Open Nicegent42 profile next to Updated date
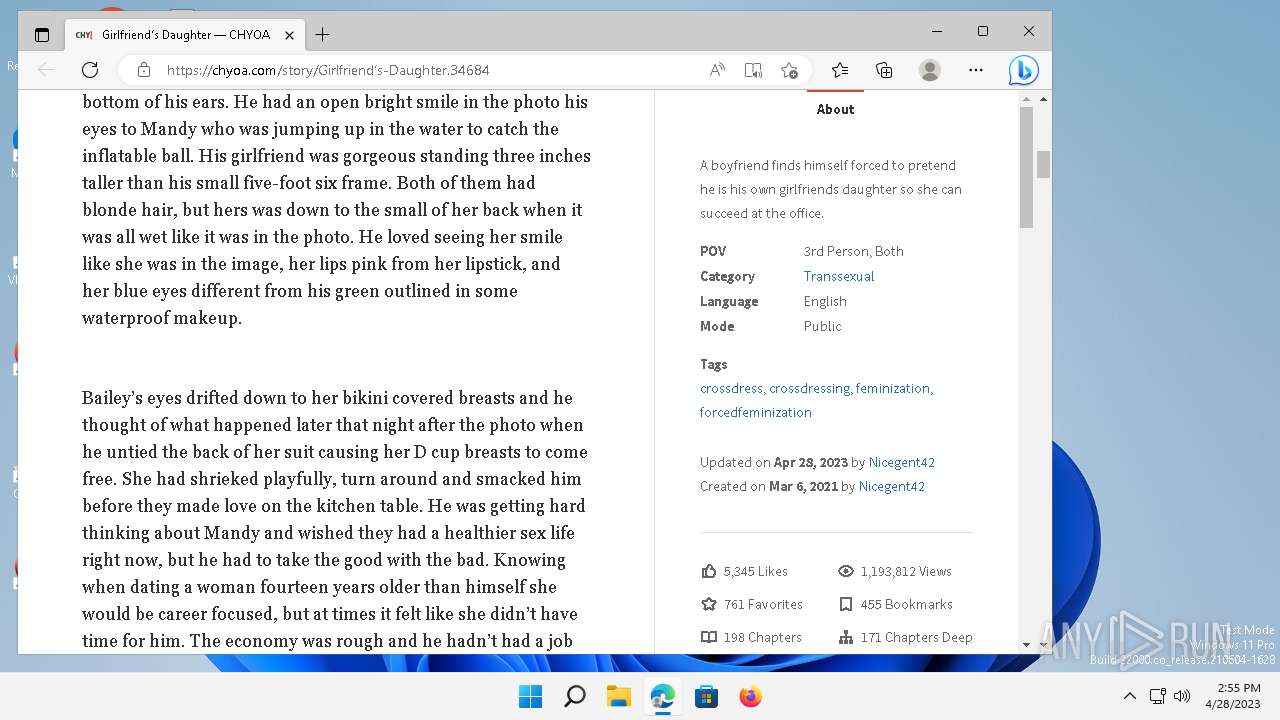Viewport: 1280px width, 720px height. click(x=902, y=462)
